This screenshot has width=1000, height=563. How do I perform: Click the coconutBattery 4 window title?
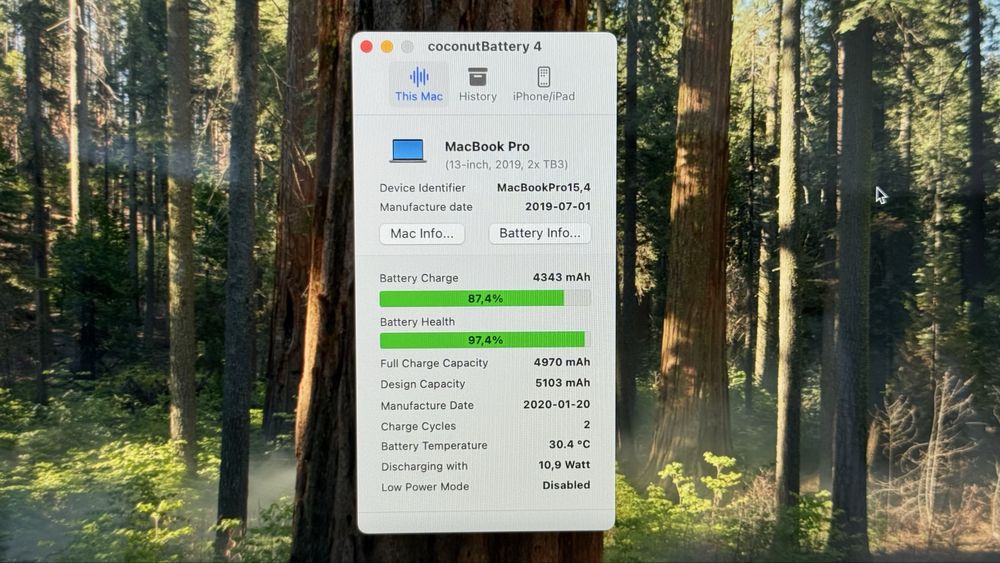[x=485, y=47]
